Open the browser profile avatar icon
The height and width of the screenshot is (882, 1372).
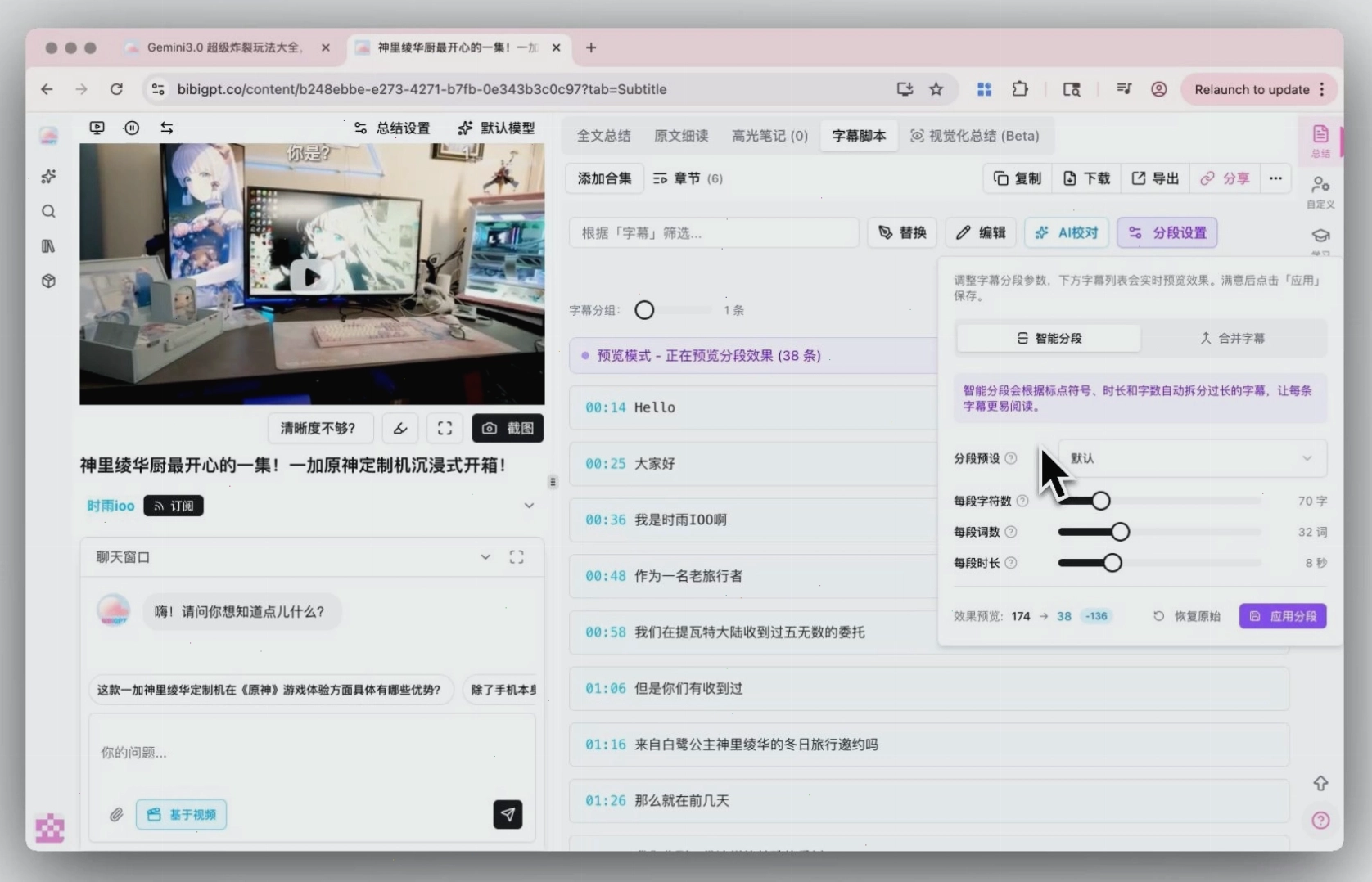pyautogui.click(x=1158, y=89)
